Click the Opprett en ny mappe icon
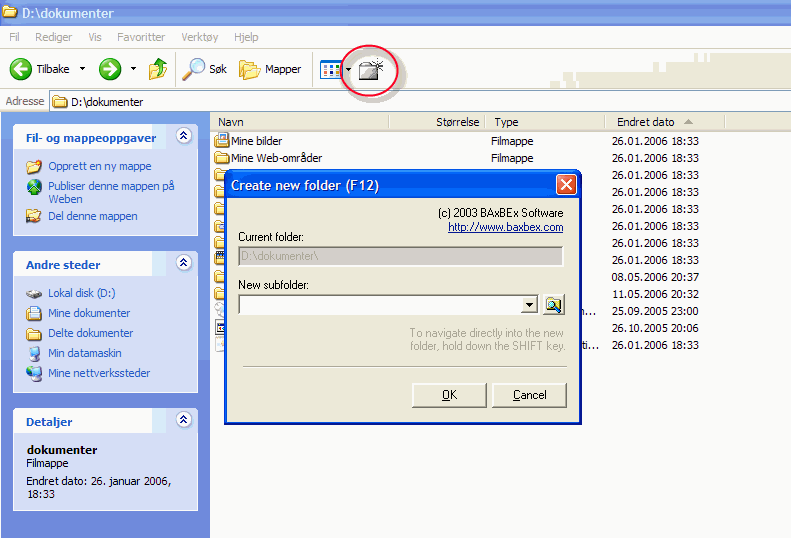 pos(34,166)
